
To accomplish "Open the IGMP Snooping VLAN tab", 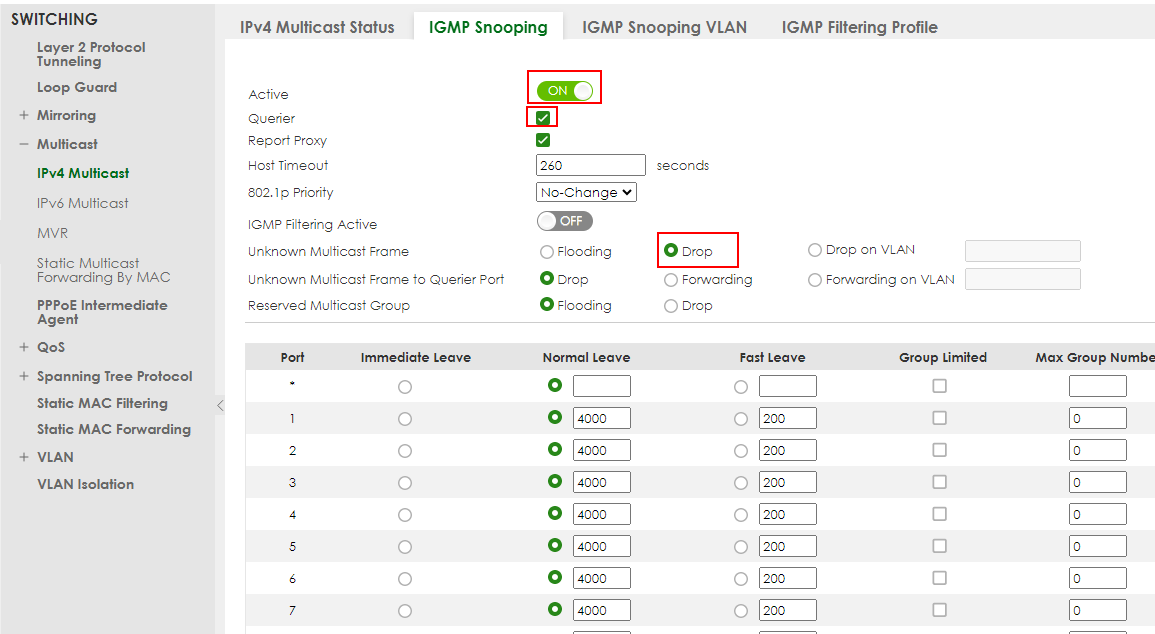I will pos(664,27).
